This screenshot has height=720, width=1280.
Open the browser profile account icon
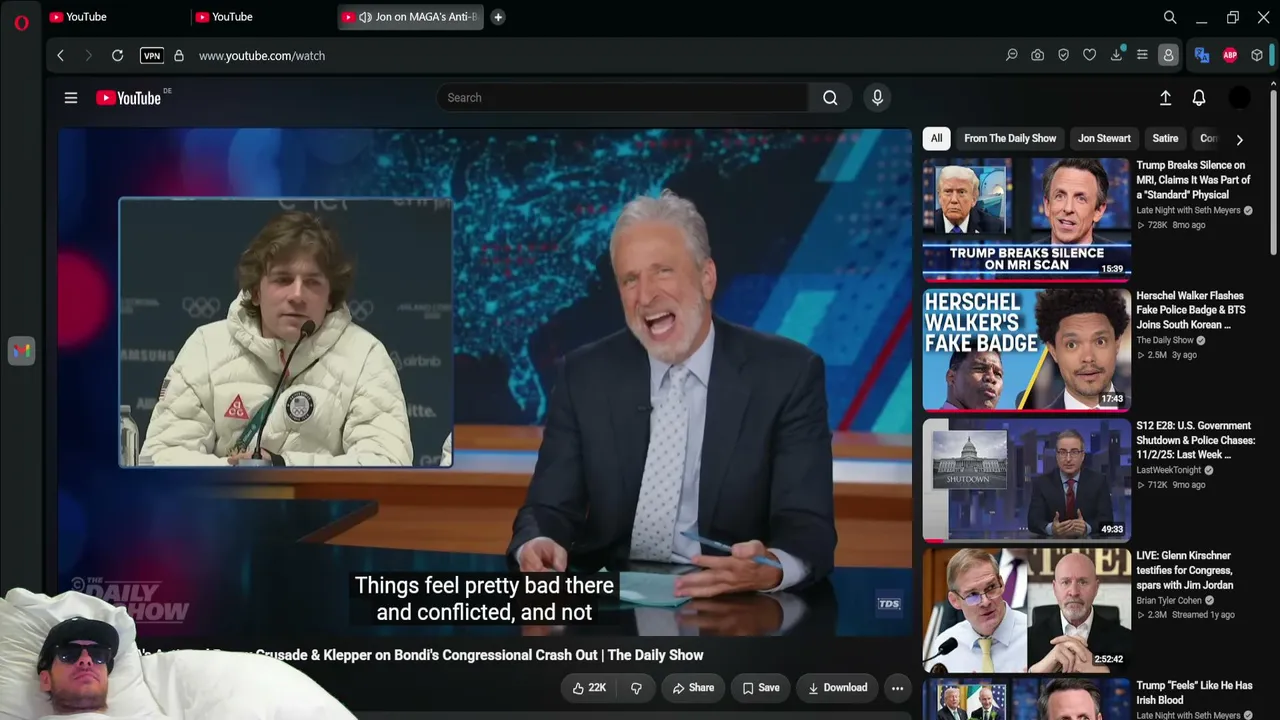click(x=1168, y=56)
